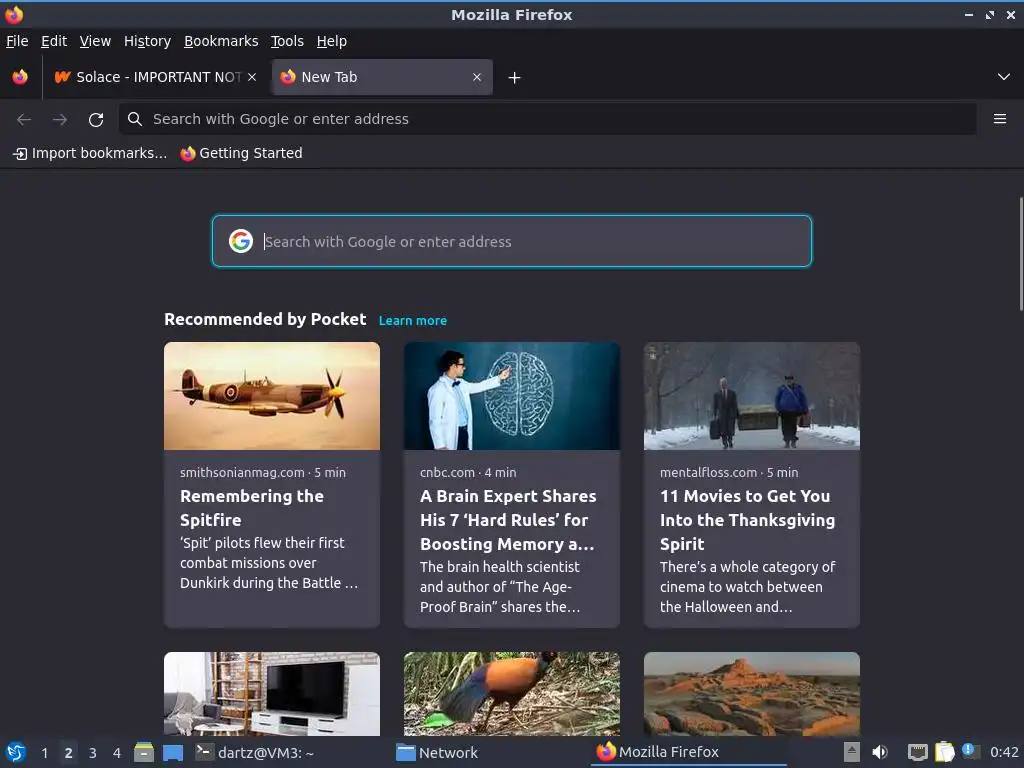This screenshot has width=1024, height=768.
Task: Click the Google logo in search box
Action: click(241, 241)
